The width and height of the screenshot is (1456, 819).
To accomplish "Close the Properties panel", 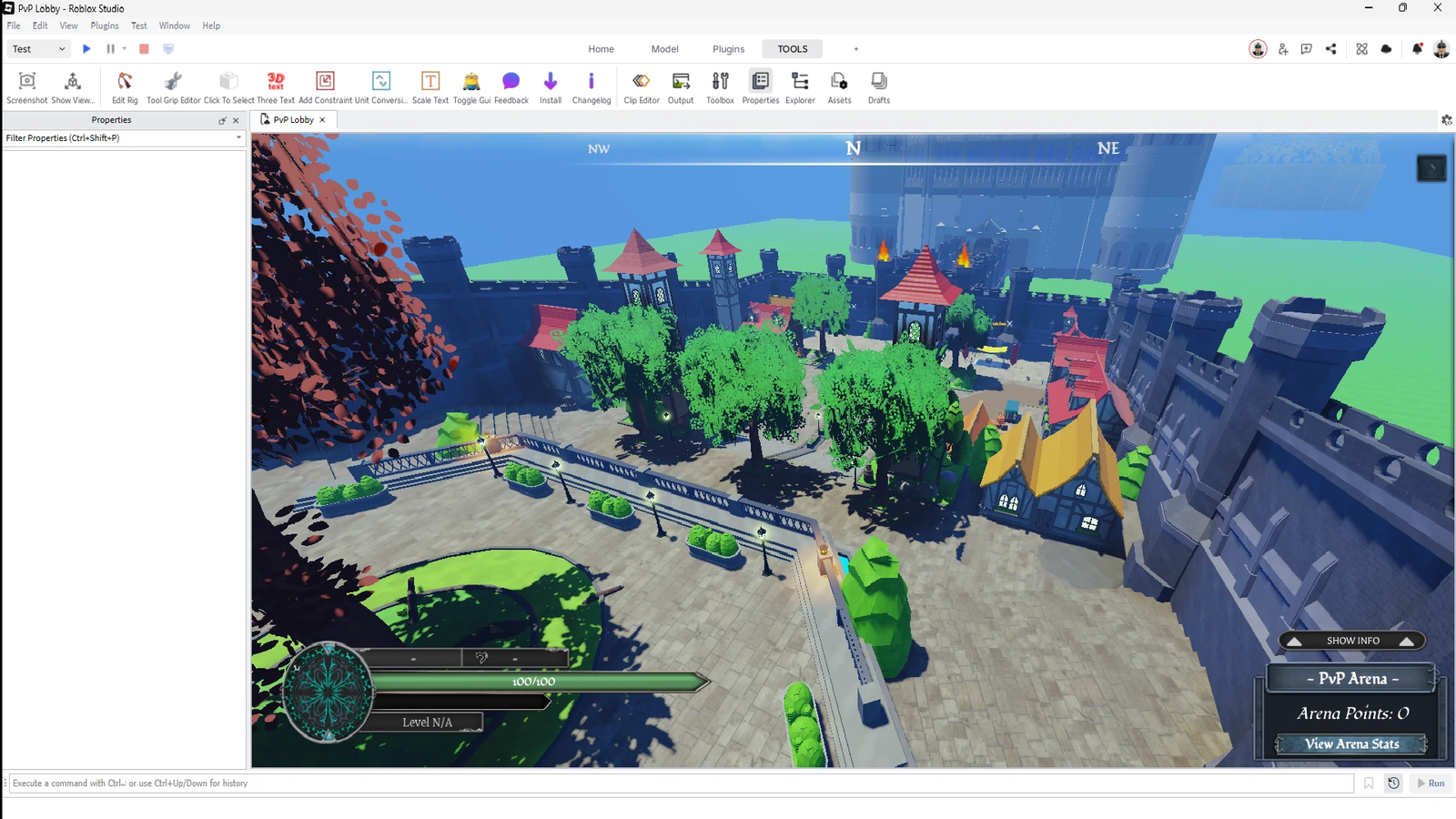I will 237,120.
